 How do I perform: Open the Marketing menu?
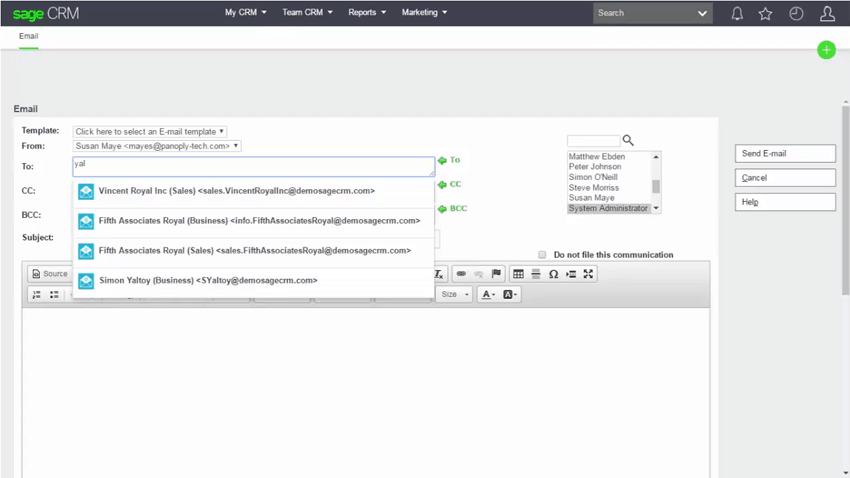click(x=424, y=12)
